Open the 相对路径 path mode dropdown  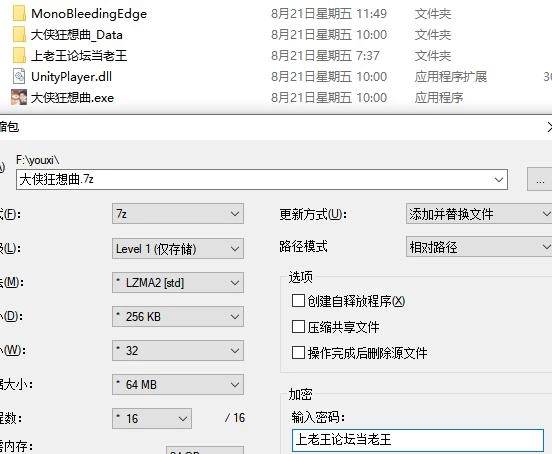[x=479, y=247]
